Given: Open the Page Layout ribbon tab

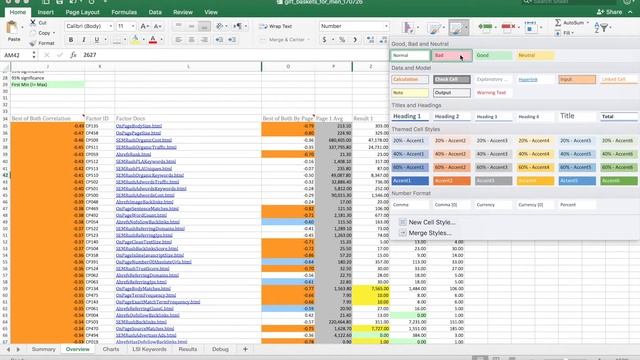Looking at the screenshot, I should [82, 12].
